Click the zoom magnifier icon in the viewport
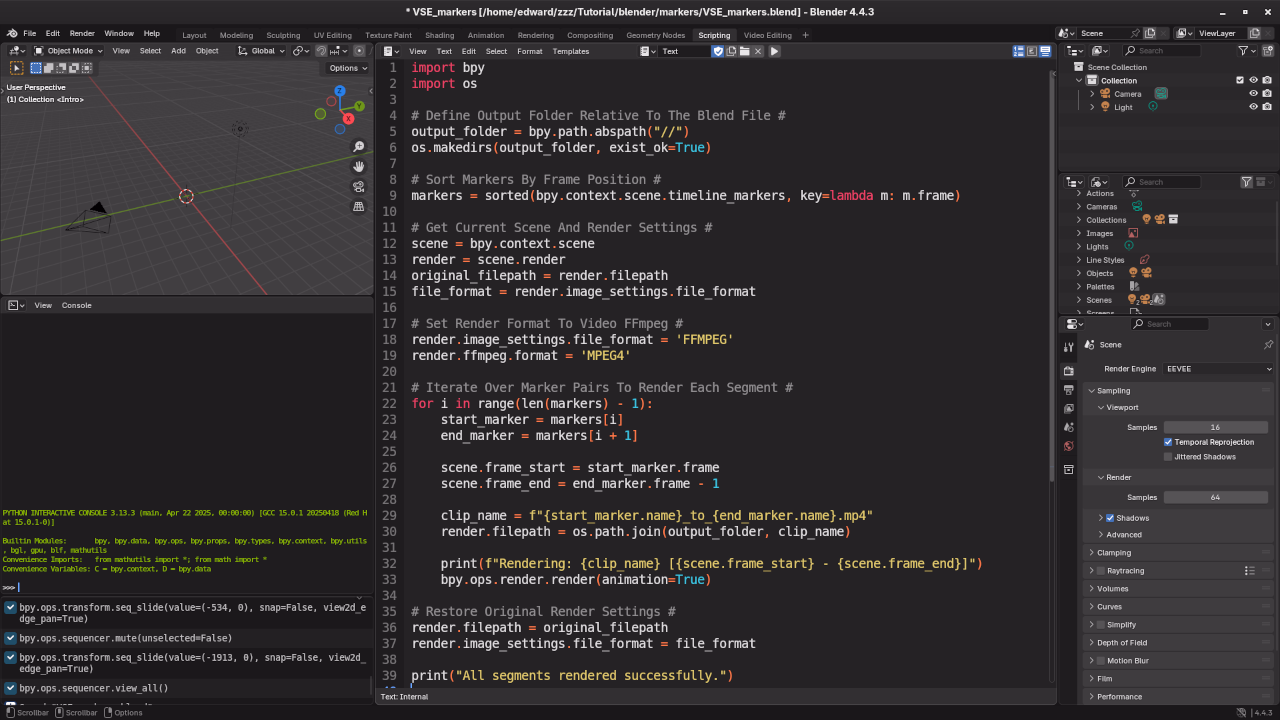Image resolution: width=1280 pixels, height=720 pixels. [x=359, y=147]
